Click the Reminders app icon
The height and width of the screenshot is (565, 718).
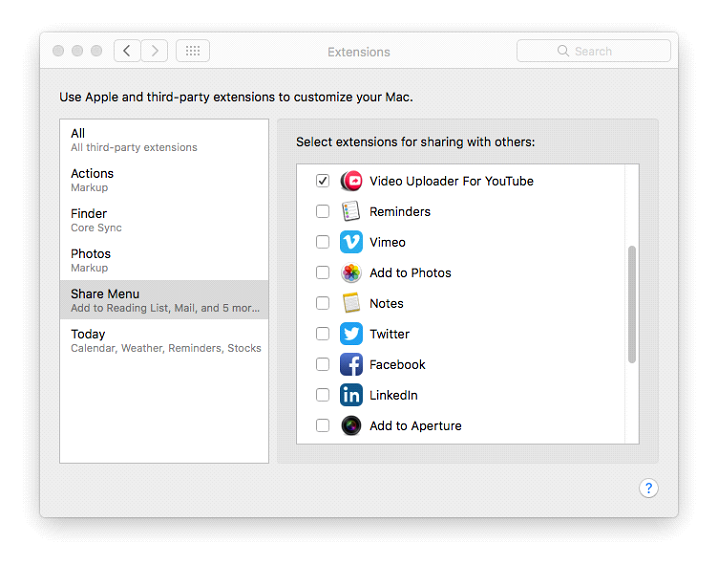pyautogui.click(x=351, y=212)
